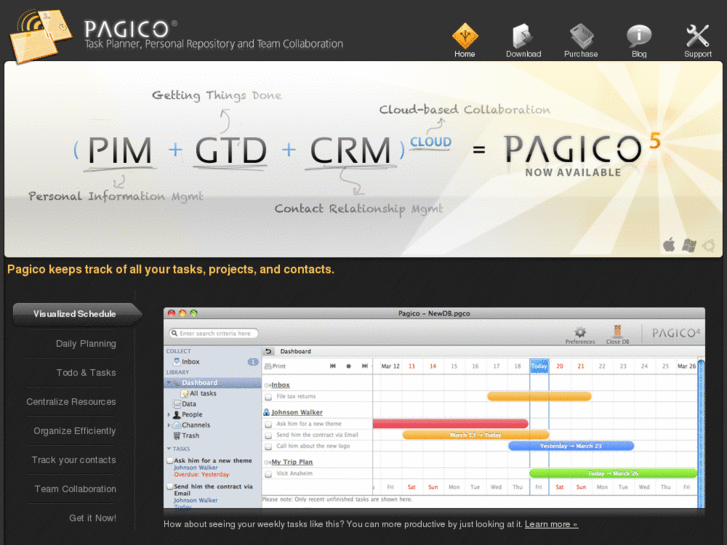Click the back arrow beside Dashboard
This screenshot has height=545, width=727.
tap(269, 351)
